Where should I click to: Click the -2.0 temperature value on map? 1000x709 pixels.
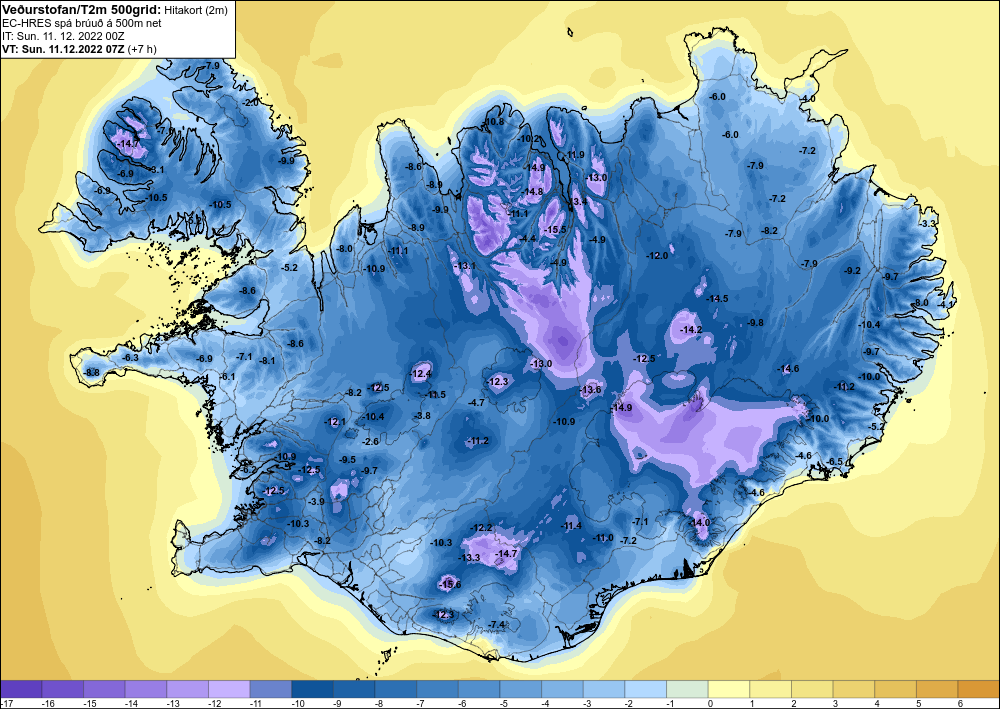coord(251,102)
